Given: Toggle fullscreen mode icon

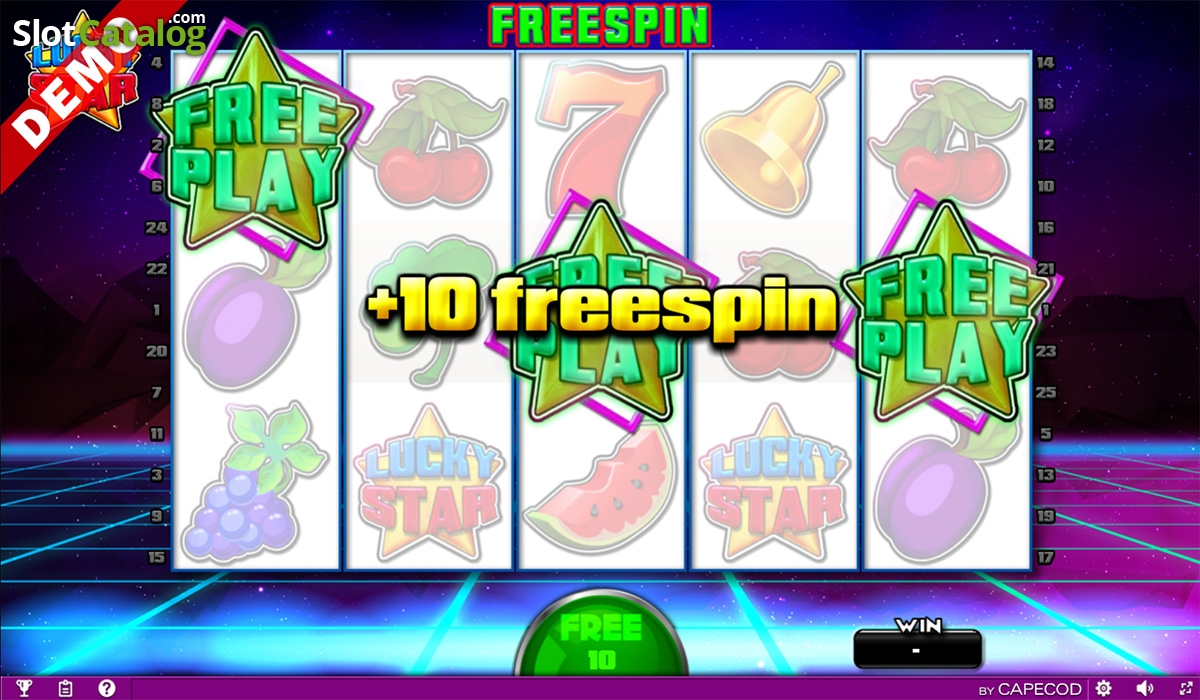Looking at the screenshot, I should 1185,688.
